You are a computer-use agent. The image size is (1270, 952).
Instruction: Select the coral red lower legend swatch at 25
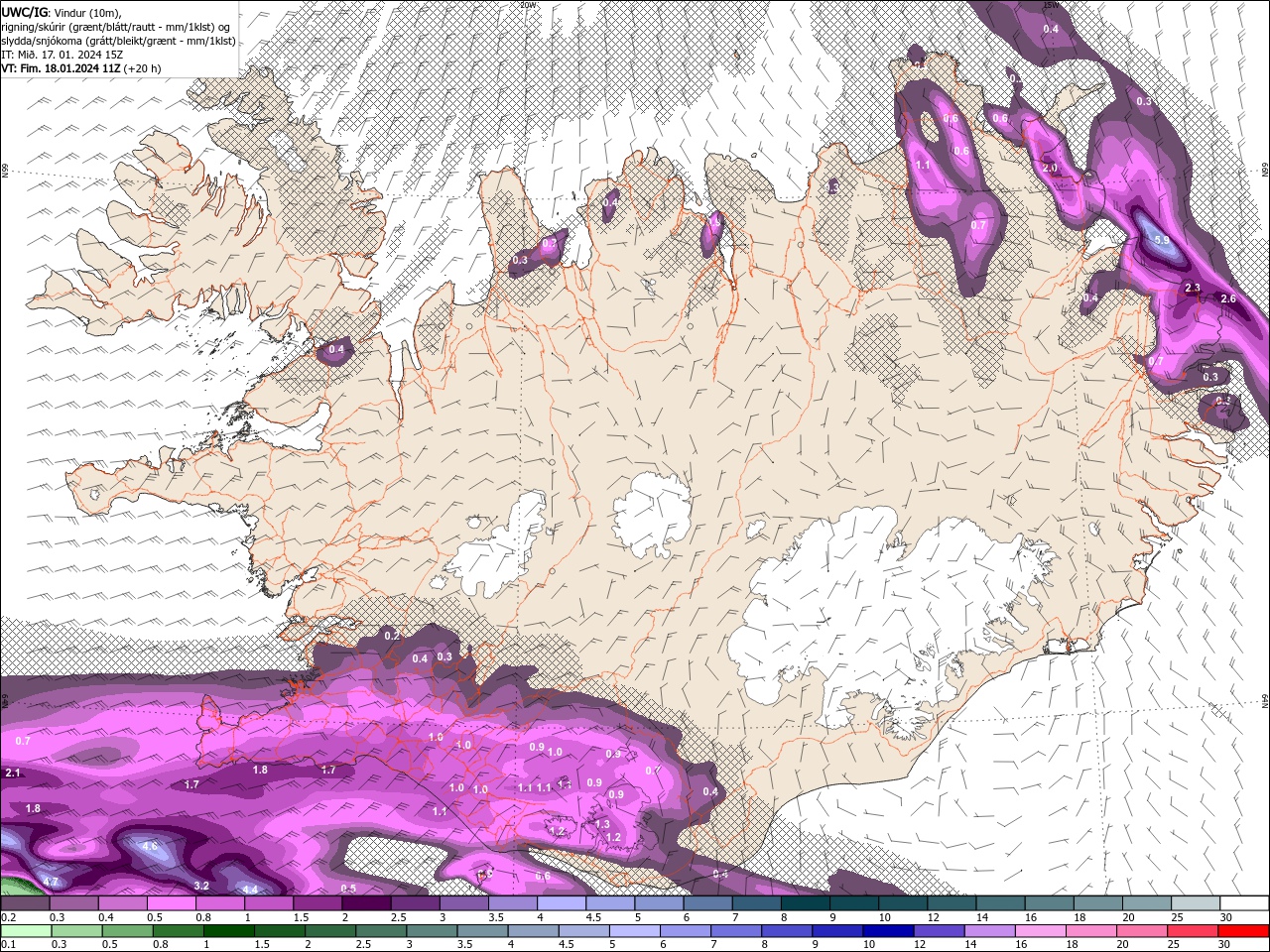coord(1194,931)
